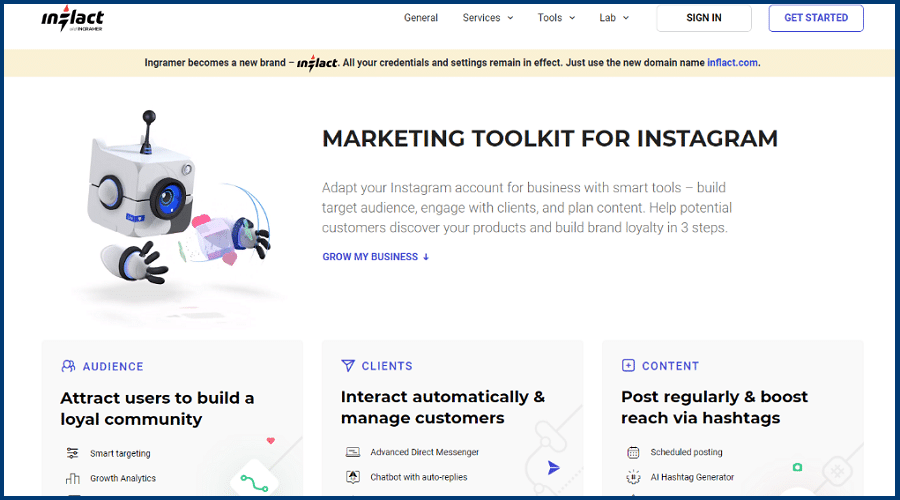Click the Audience people icon
This screenshot has width=900, height=500.
coord(68,366)
